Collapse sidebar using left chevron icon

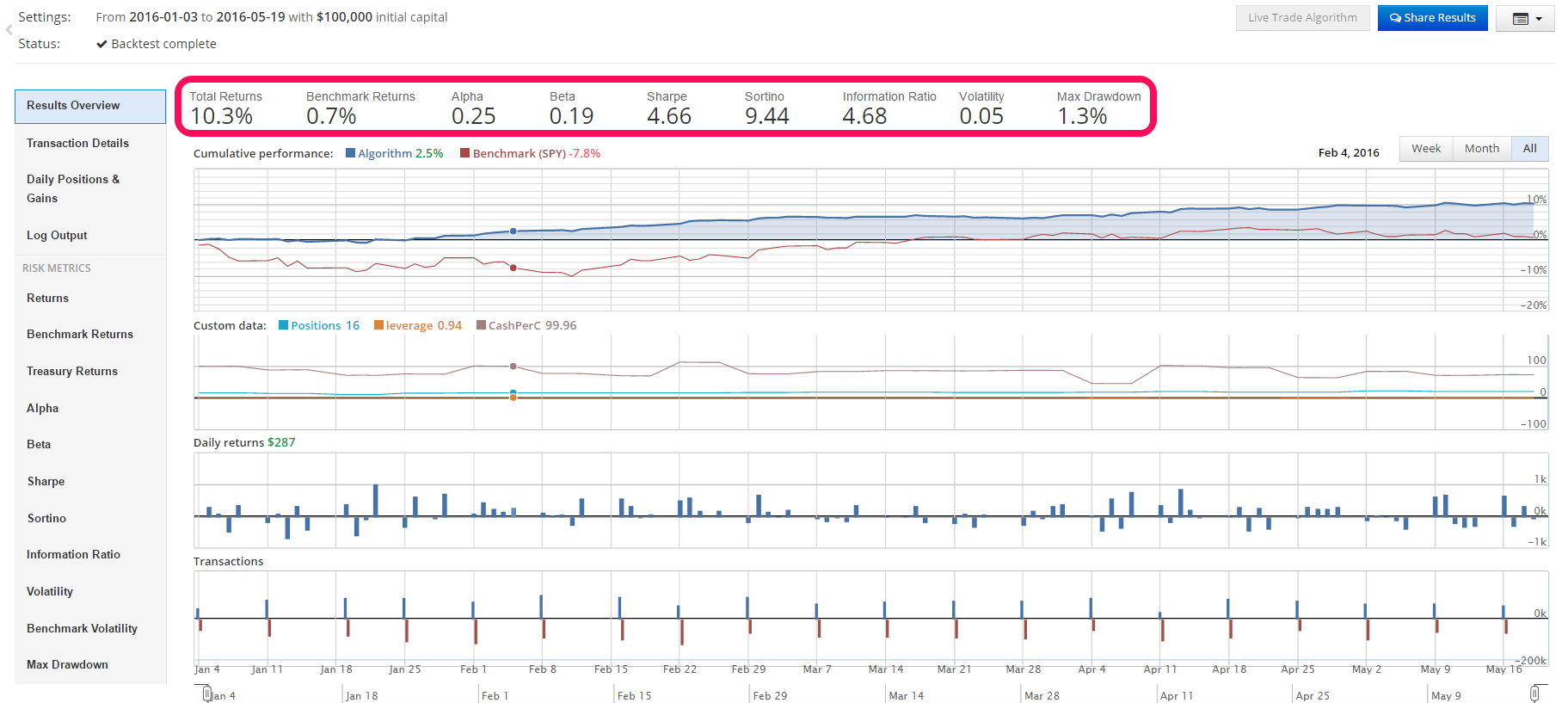pos(9,30)
